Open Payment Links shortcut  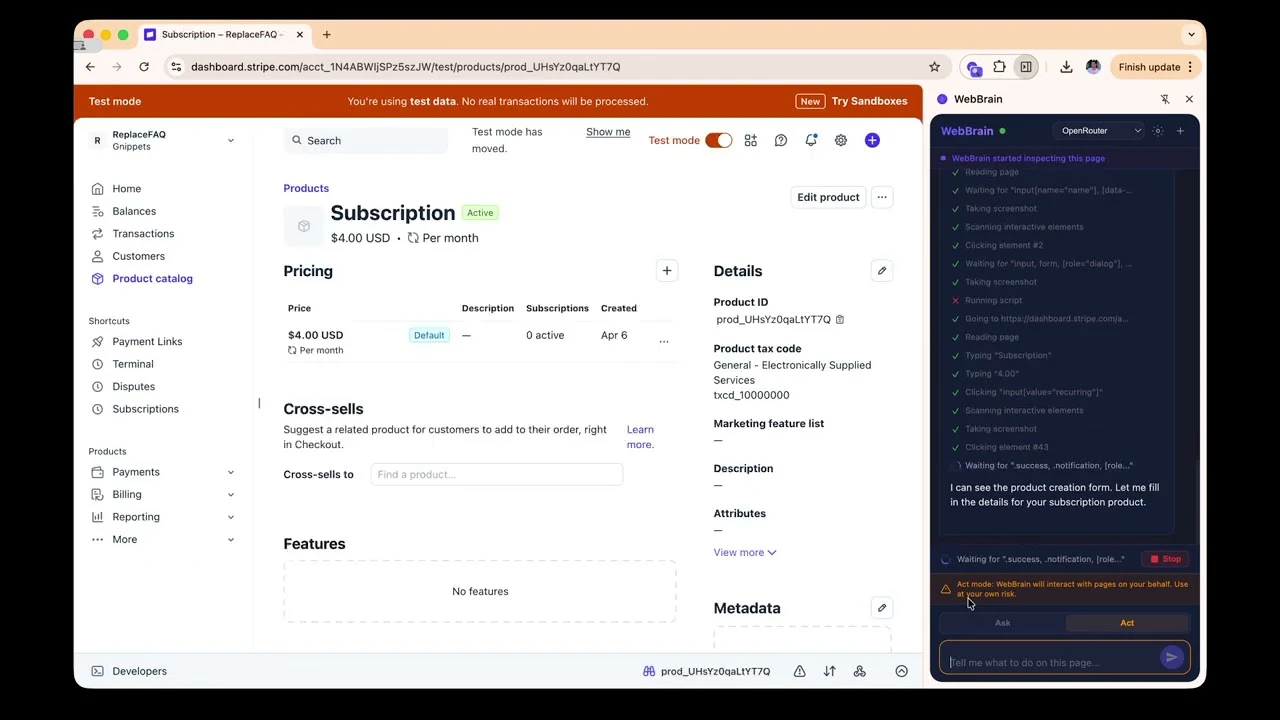[x=147, y=342]
